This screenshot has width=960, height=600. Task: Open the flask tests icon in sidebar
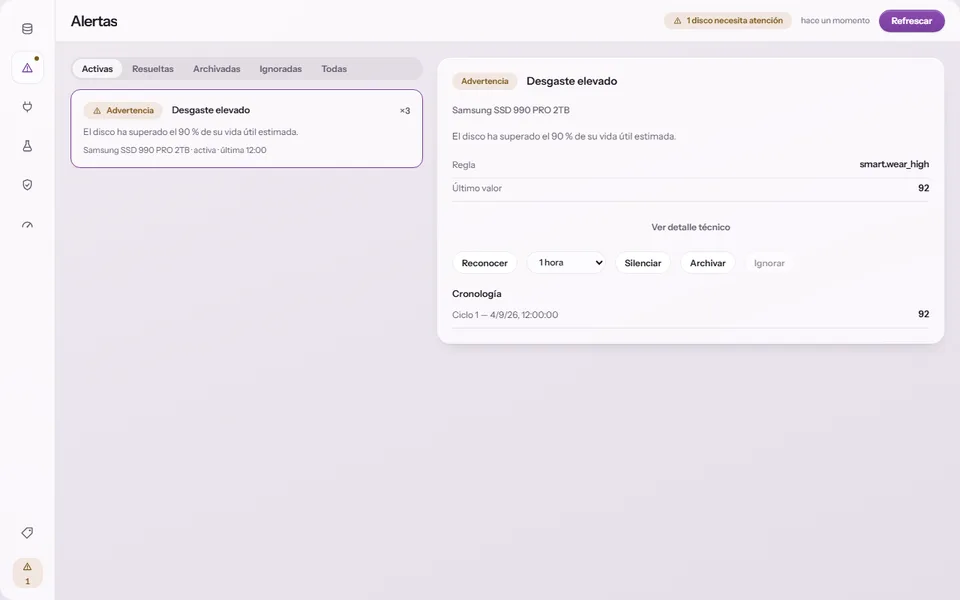(27, 146)
